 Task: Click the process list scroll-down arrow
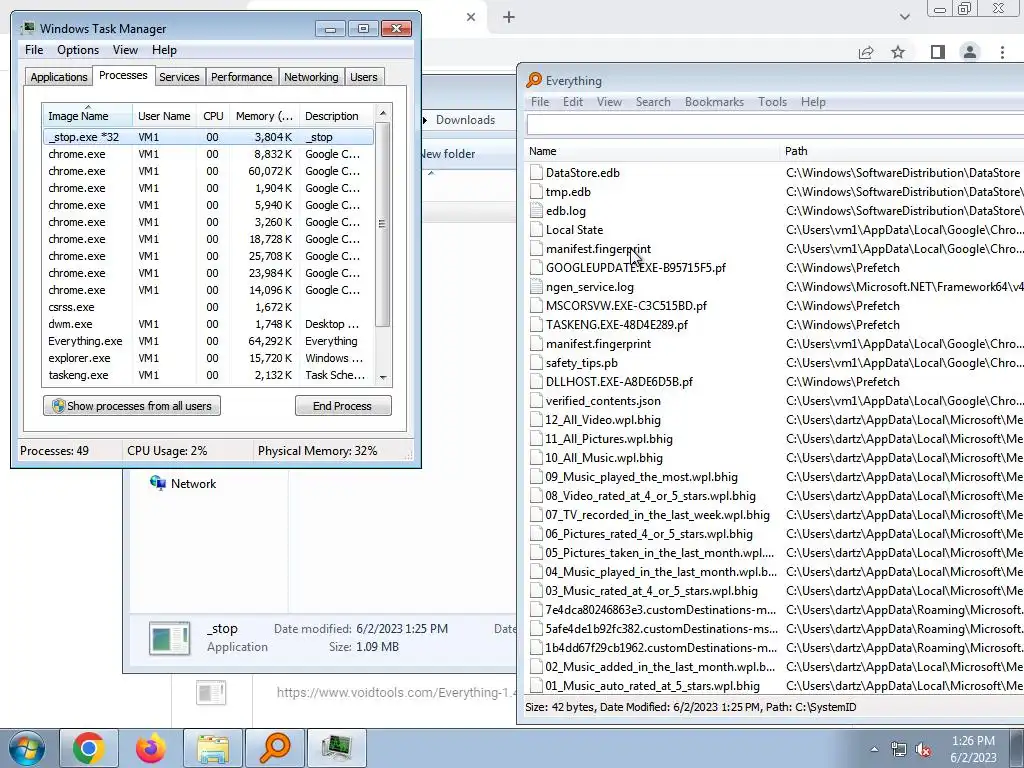383,377
